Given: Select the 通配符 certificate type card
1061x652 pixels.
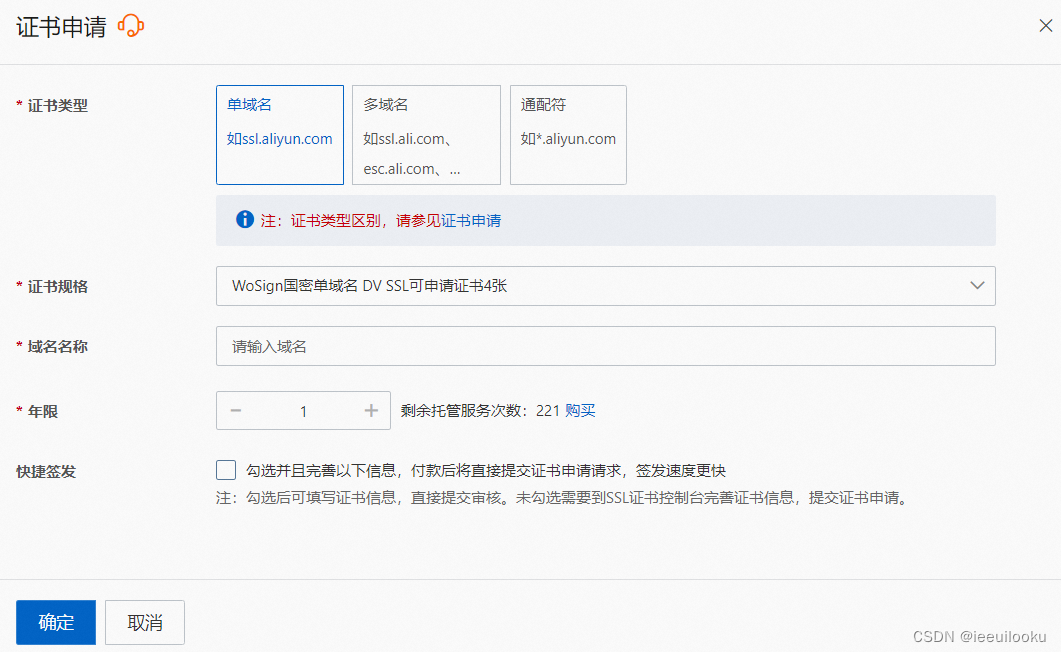Looking at the screenshot, I should (568, 135).
